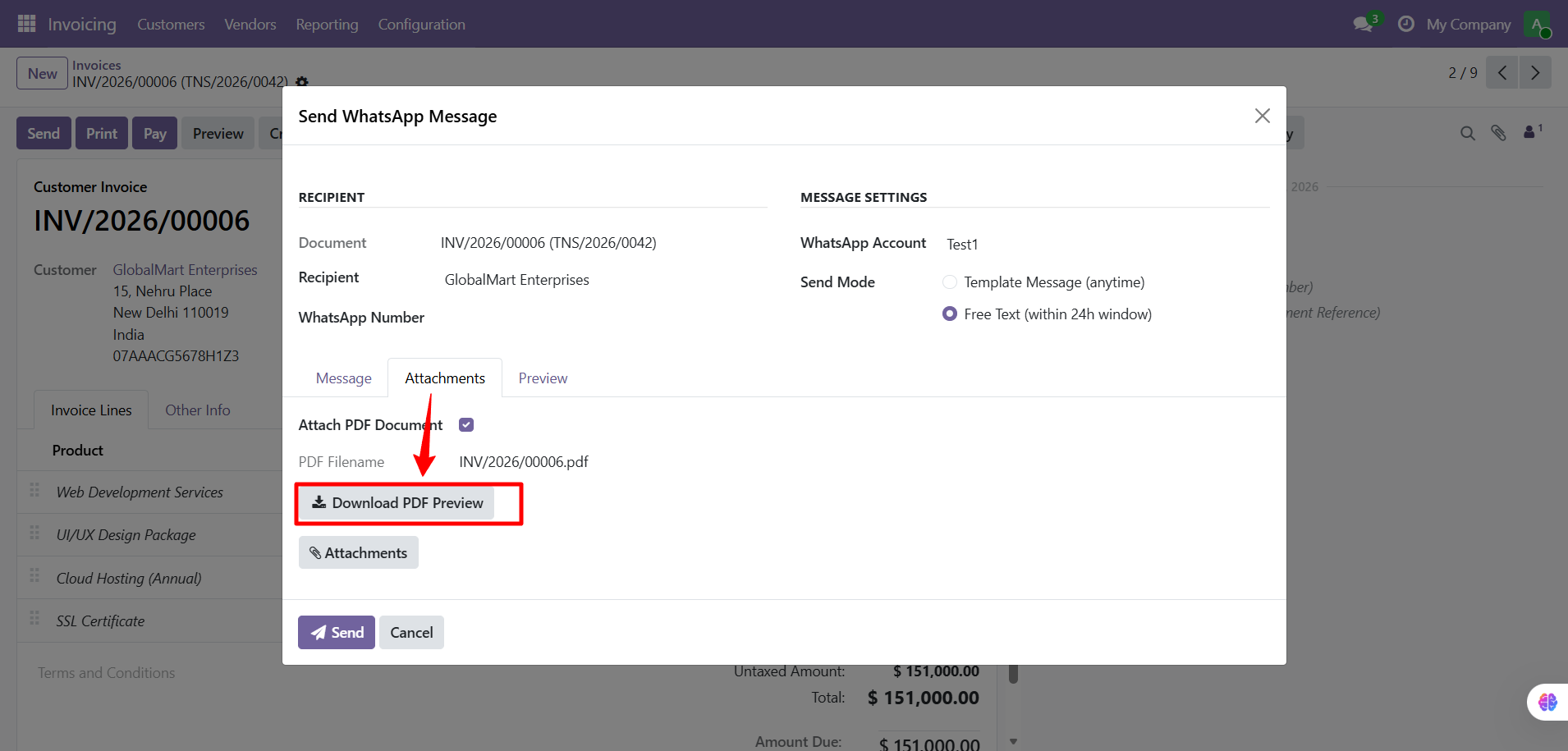1568x751 pixels.
Task: Click the followers person icon
Action: point(1531,132)
